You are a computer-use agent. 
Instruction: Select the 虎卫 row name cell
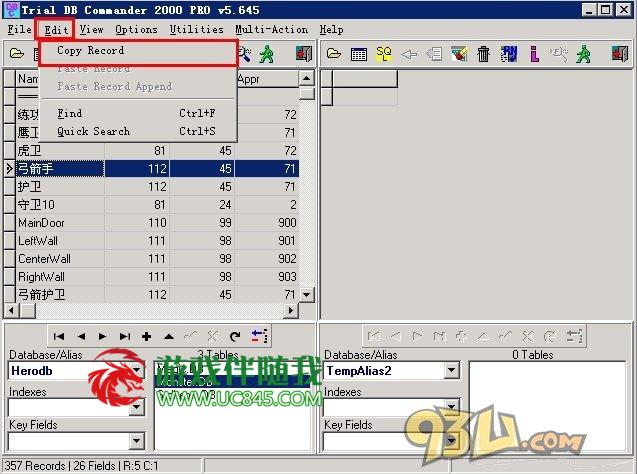60,151
